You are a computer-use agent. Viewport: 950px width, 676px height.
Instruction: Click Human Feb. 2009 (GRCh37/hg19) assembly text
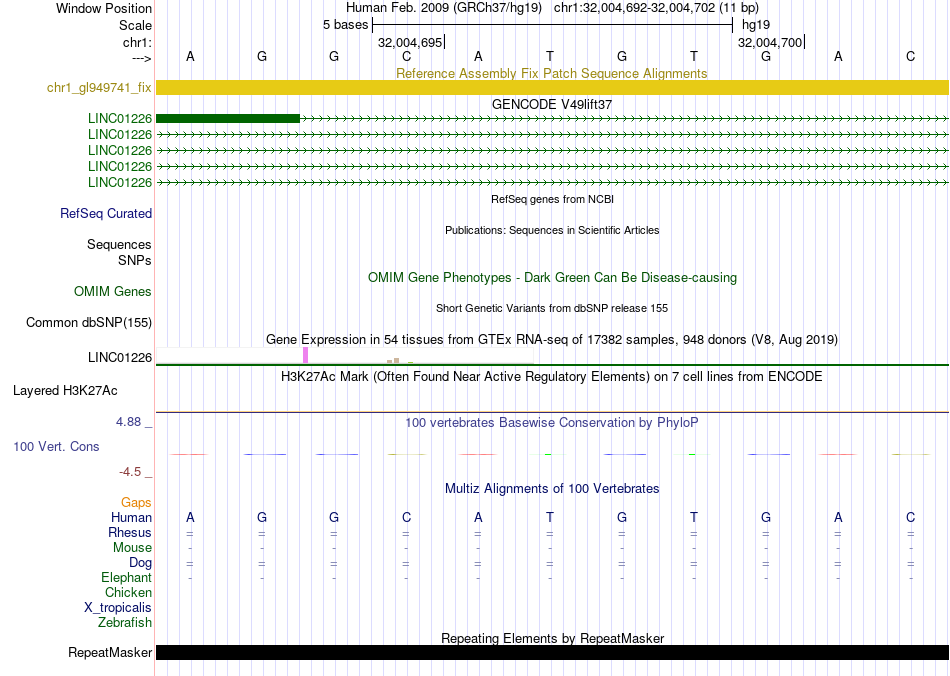pyautogui.click(x=445, y=8)
